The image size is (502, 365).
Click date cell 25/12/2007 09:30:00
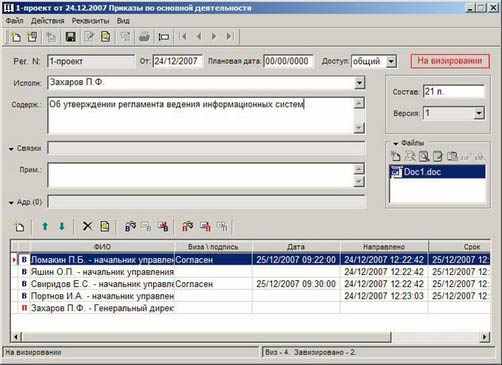click(x=296, y=284)
